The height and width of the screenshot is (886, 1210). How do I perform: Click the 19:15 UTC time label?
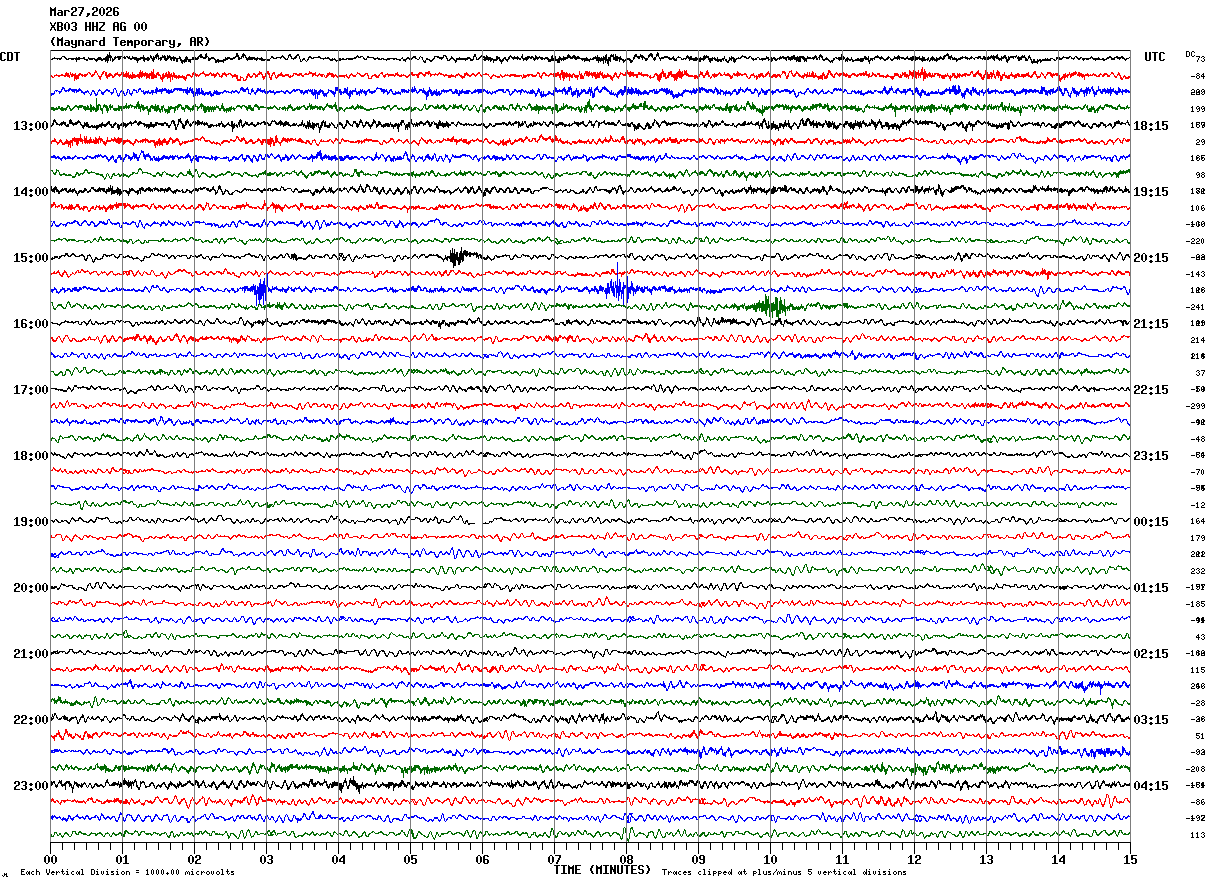pyautogui.click(x=1151, y=192)
